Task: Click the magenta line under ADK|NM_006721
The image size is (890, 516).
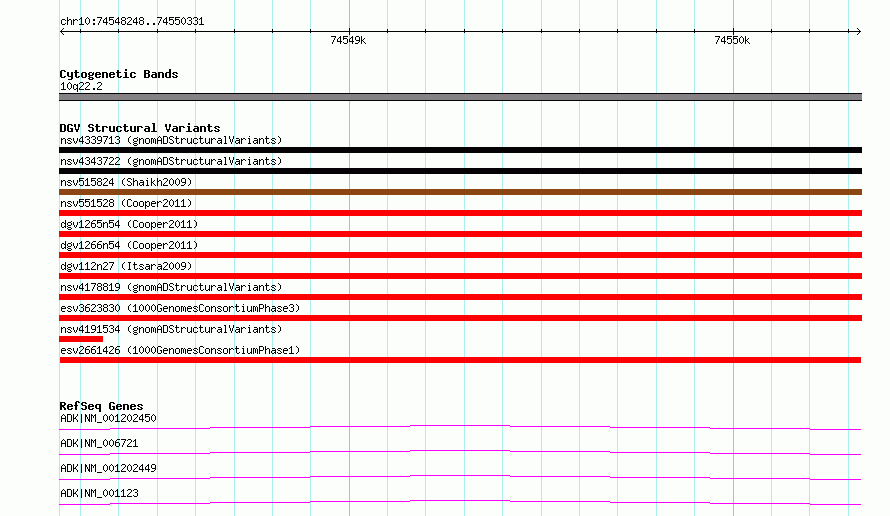Action: 460,452
